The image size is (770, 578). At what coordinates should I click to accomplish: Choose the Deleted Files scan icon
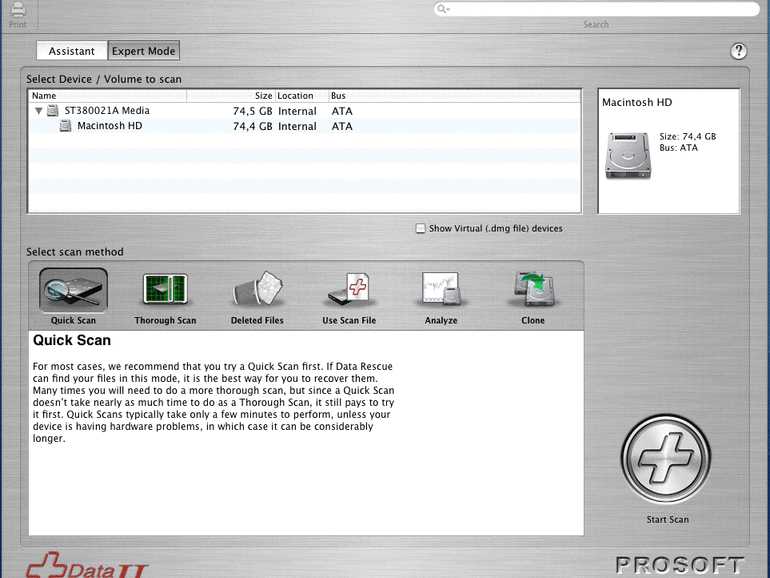258,289
